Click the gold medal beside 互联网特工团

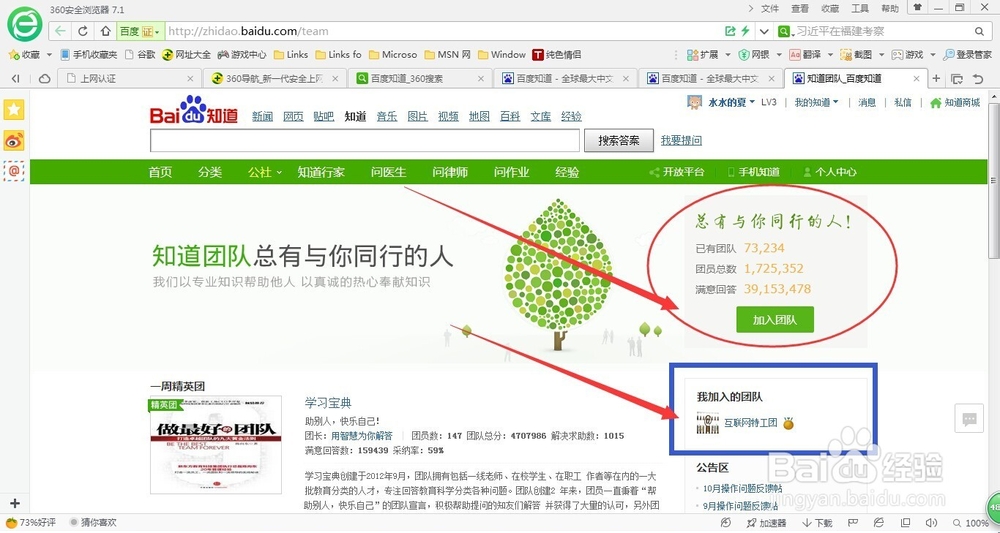tap(789, 423)
